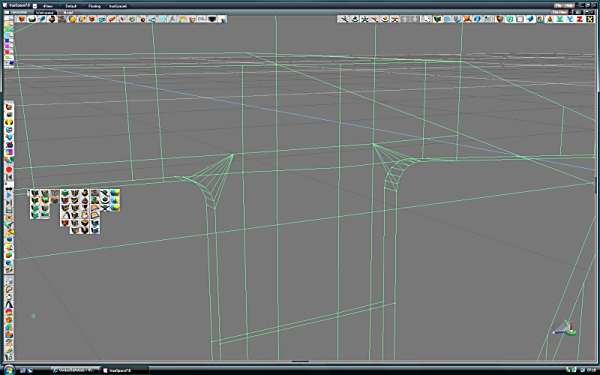Click the OBJ icon in the top toolbar

click(x=202, y=19)
